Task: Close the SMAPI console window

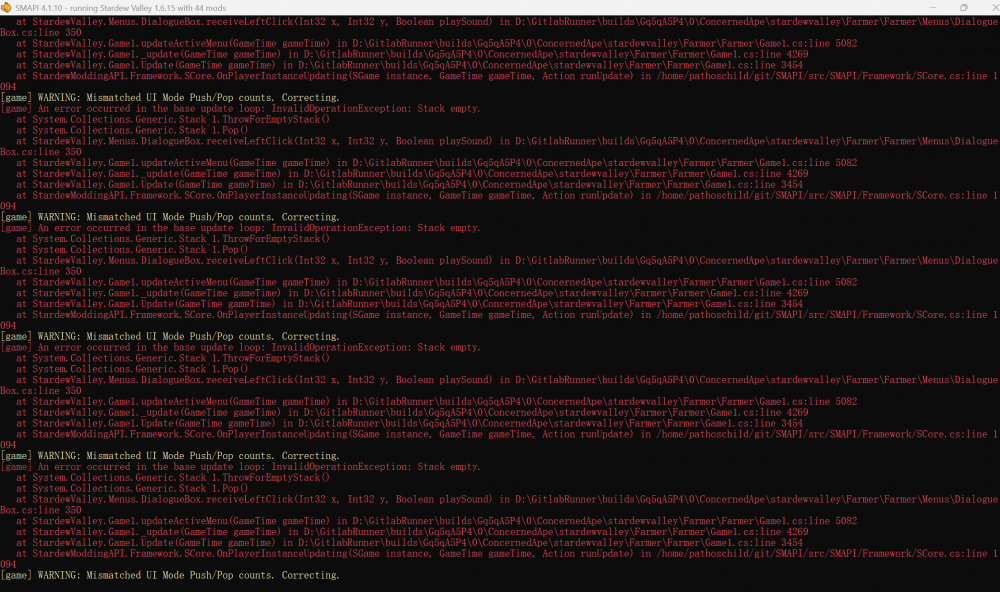Action: [989, 7]
